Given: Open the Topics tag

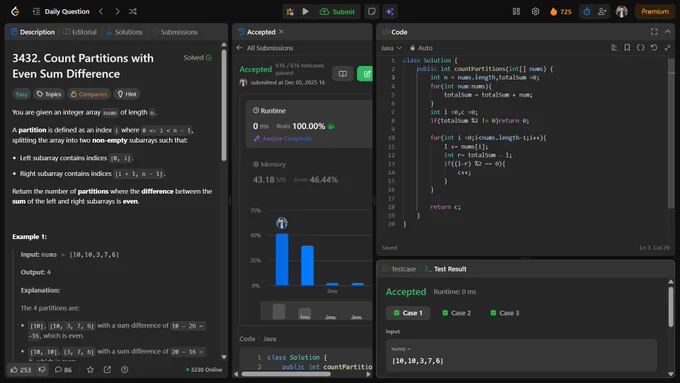Looking at the screenshot, I should pos(49,94).
